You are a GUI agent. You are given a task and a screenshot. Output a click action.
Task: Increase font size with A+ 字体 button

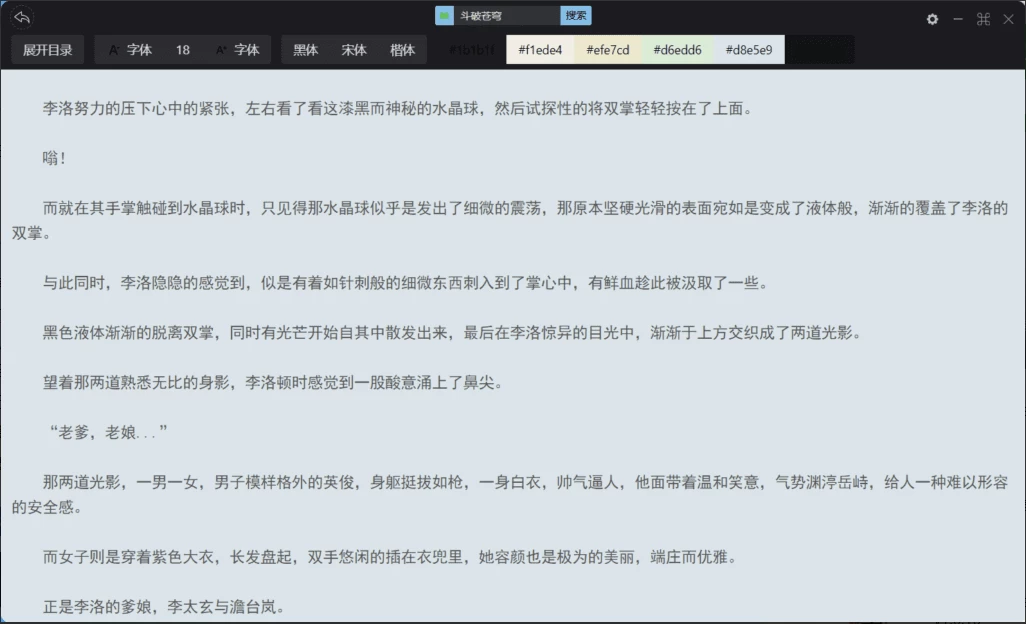pyautogui.click(x=238, y=50)
